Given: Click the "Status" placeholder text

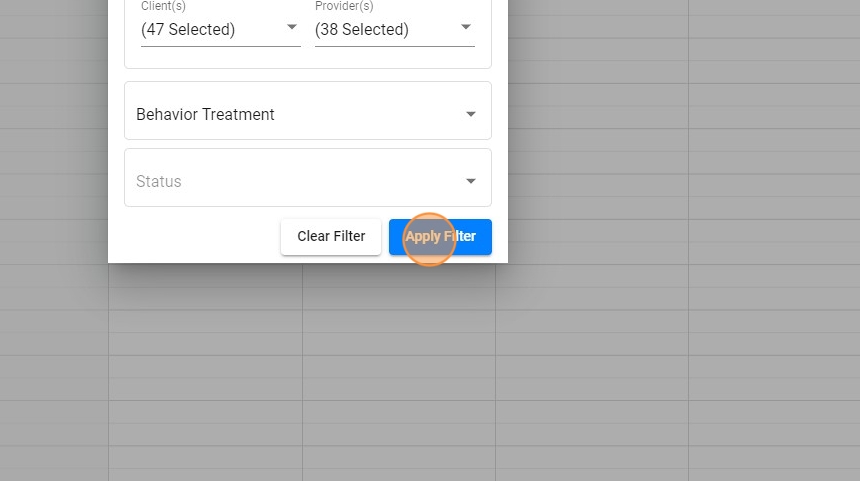Looking at the screenshot, I should pyautogui.click(x=159, y=181).
